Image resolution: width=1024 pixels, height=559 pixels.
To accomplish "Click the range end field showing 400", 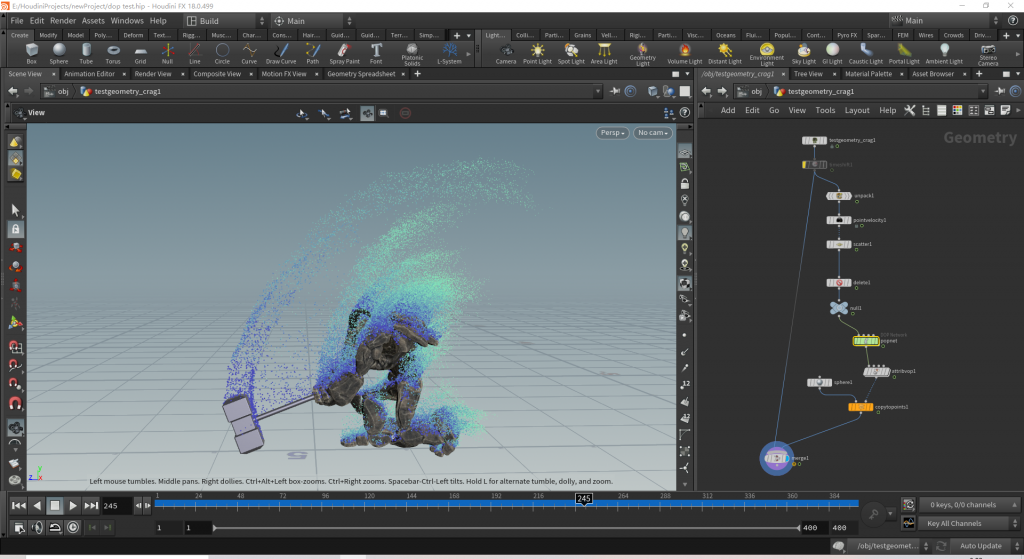I will [810, 528].
